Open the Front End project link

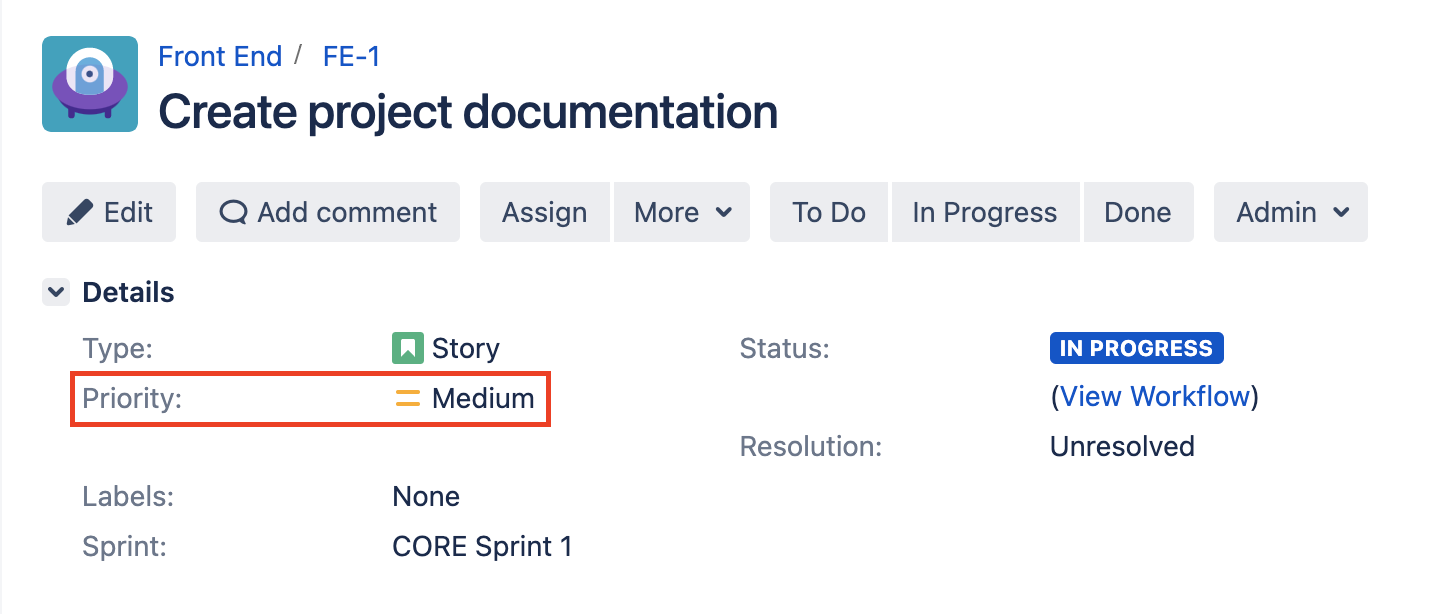pyautogui.click(x=220, y=56)
